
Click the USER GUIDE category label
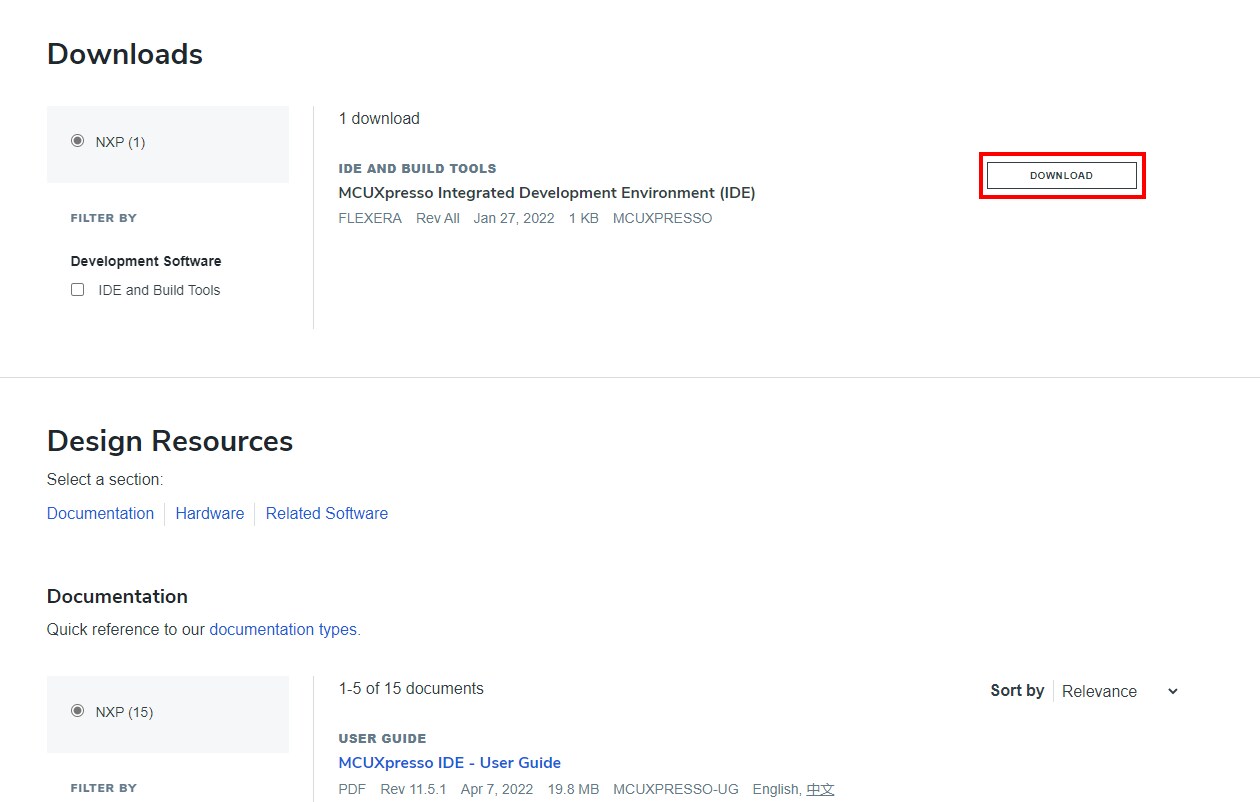382,738
